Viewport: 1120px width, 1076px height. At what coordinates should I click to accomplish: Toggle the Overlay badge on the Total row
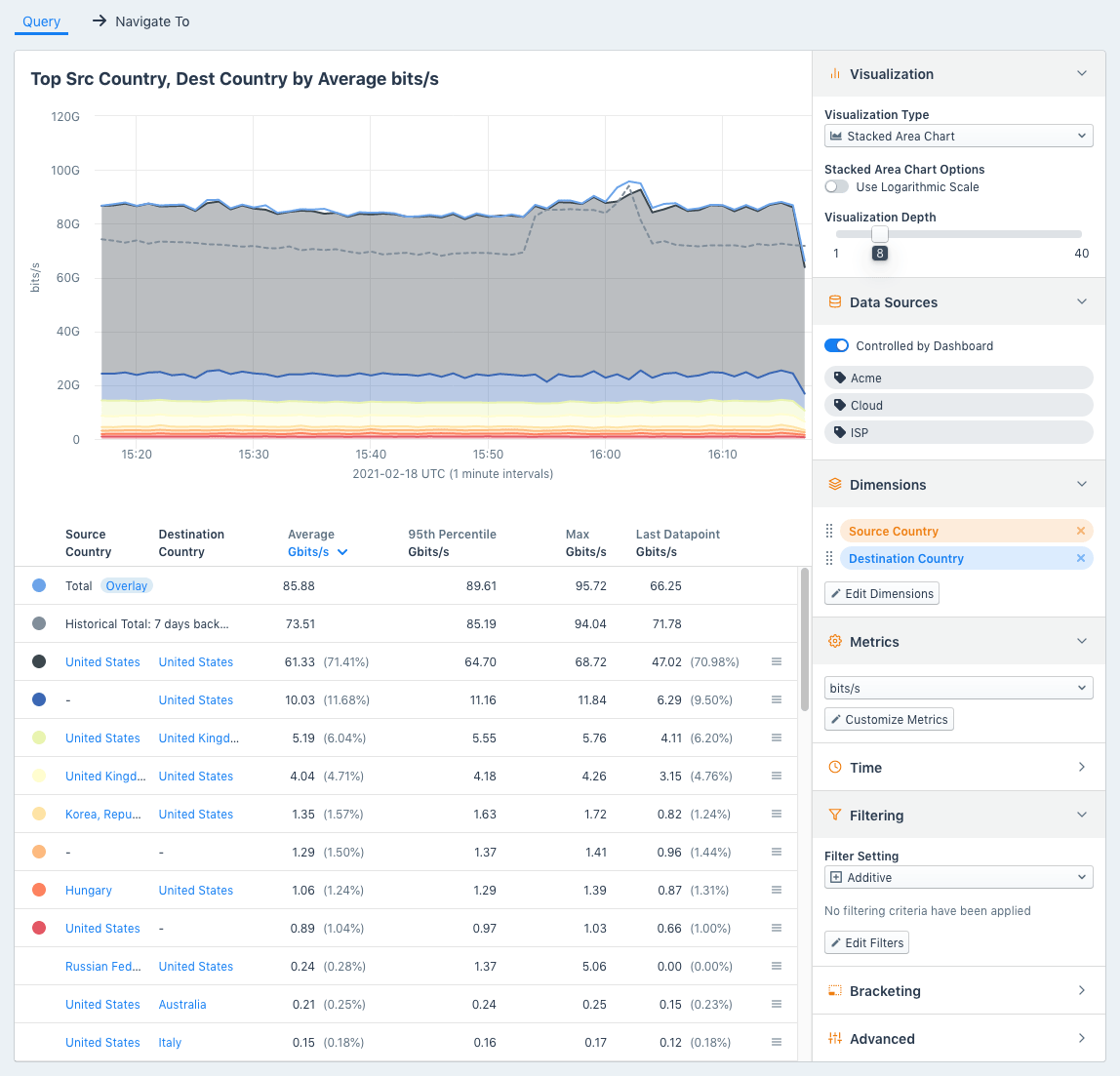pyautogui.click(x=127, y=584)
